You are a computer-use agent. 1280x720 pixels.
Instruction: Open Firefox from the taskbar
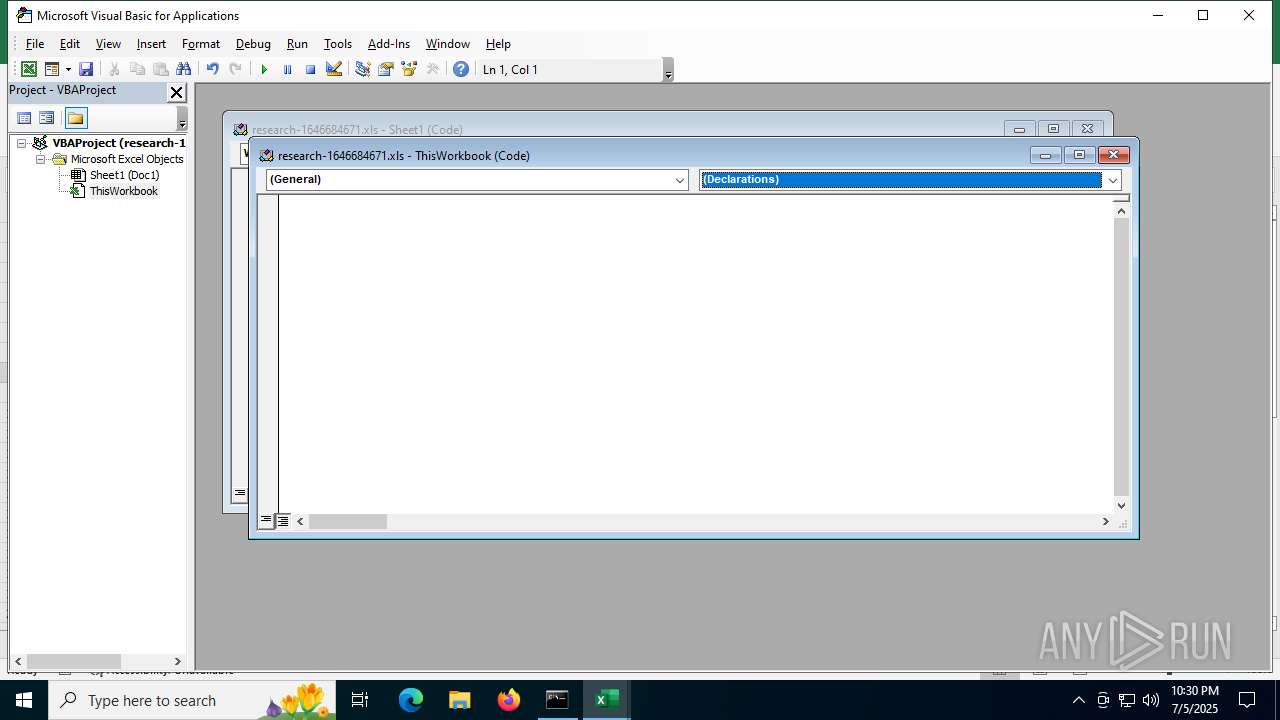pyautogui.click(x=509, y=700)
